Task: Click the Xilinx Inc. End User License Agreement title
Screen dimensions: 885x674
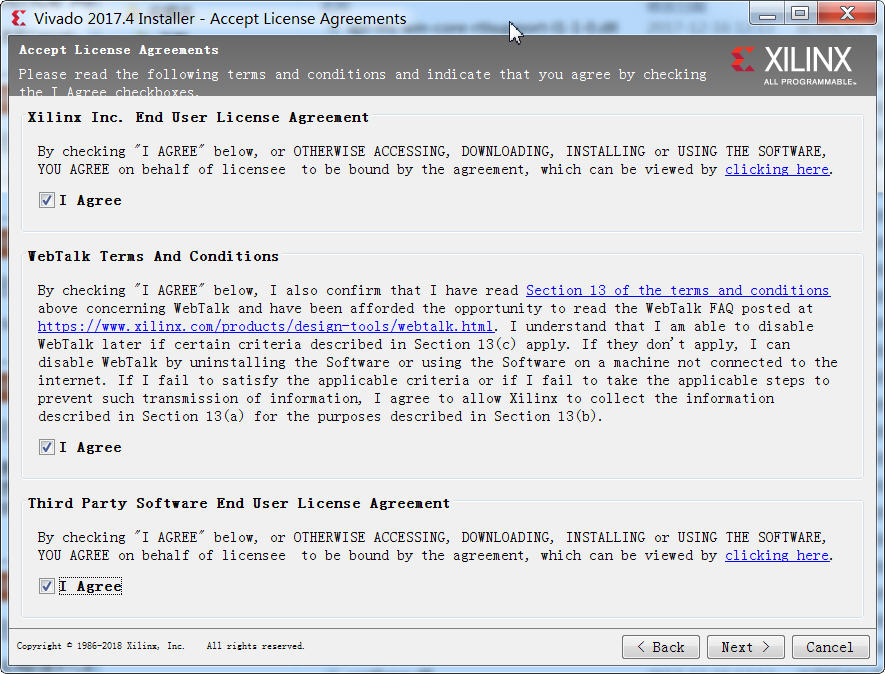Action: (198, 117)
